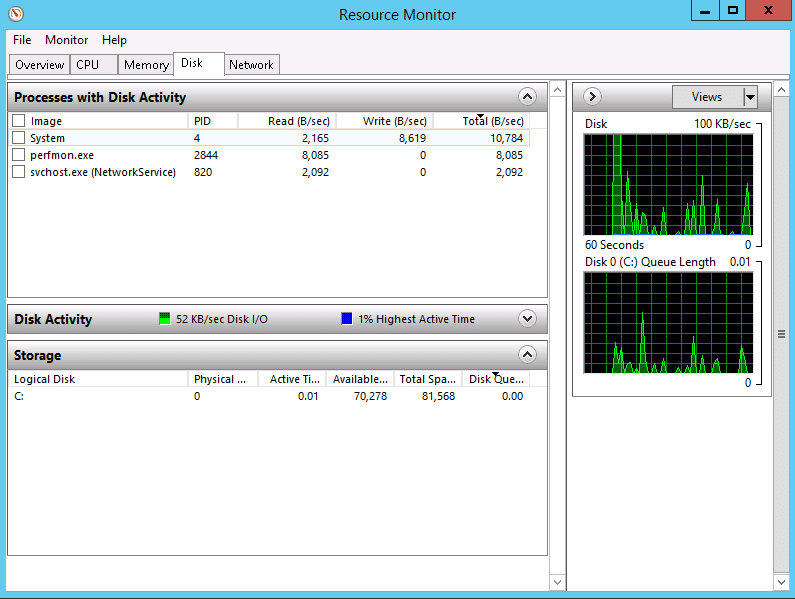795x599 pixels.
Task: Check the perfmon.exe process checkbox
Action: tap(19, 155)
